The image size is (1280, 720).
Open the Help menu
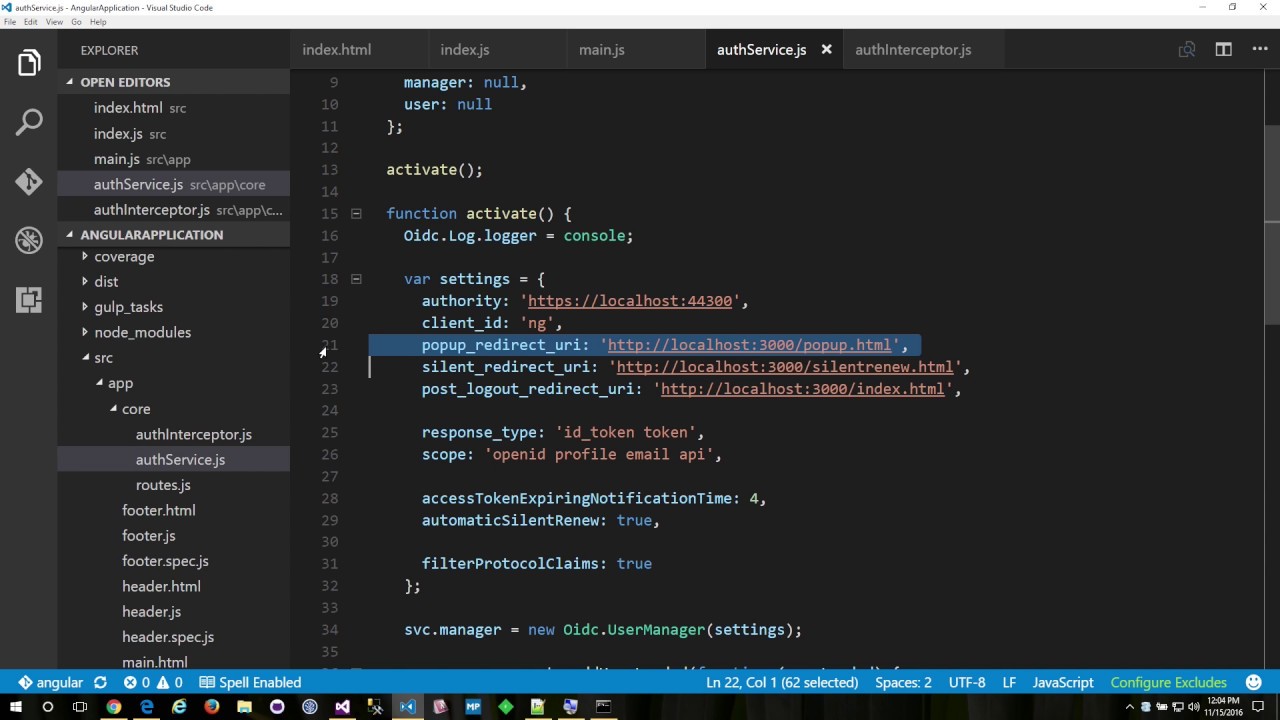(98, 22)
